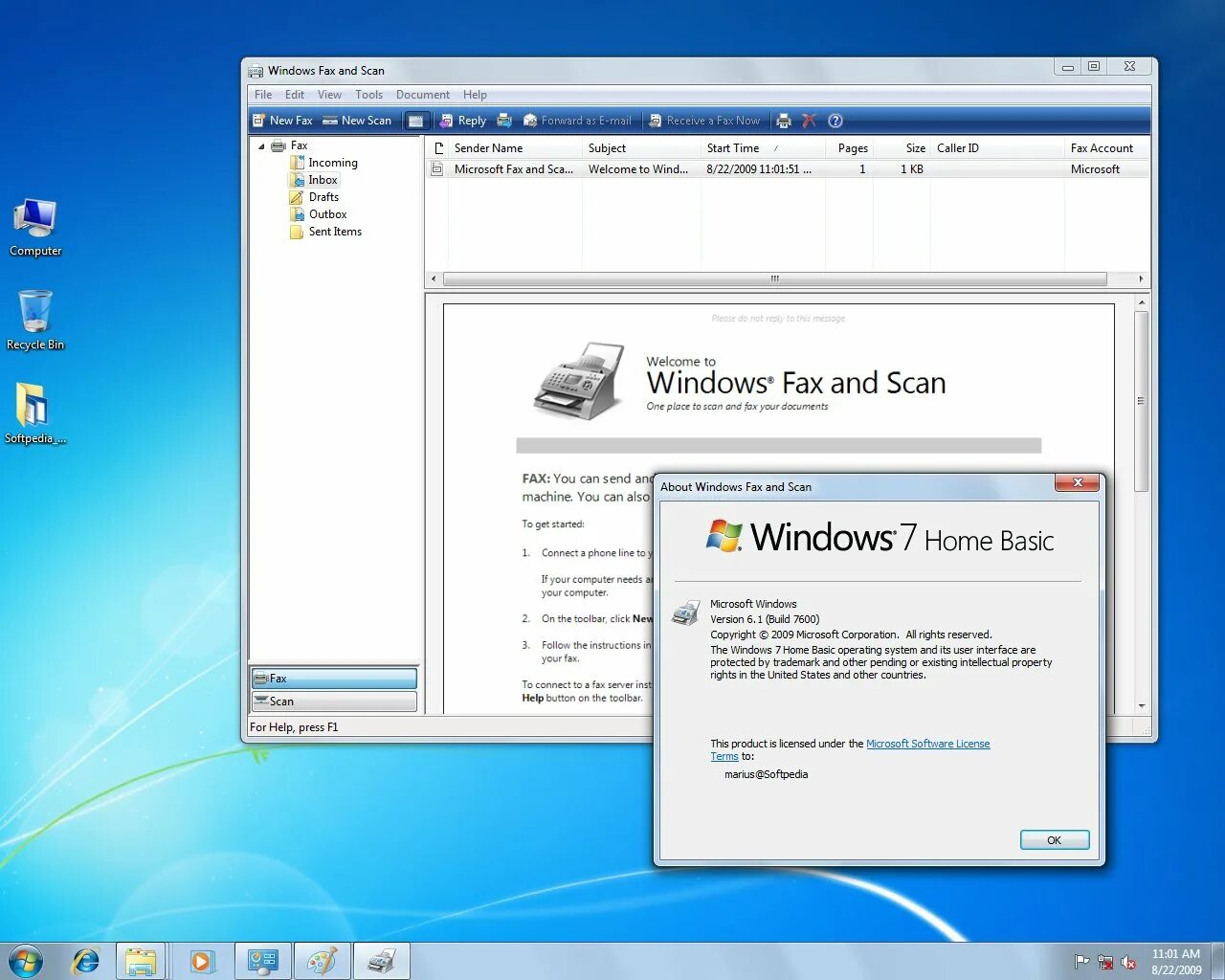This screenshot has width=1225, height=980.
Task: Switch to the Fax view button
Action: click(x=334, y=679)
